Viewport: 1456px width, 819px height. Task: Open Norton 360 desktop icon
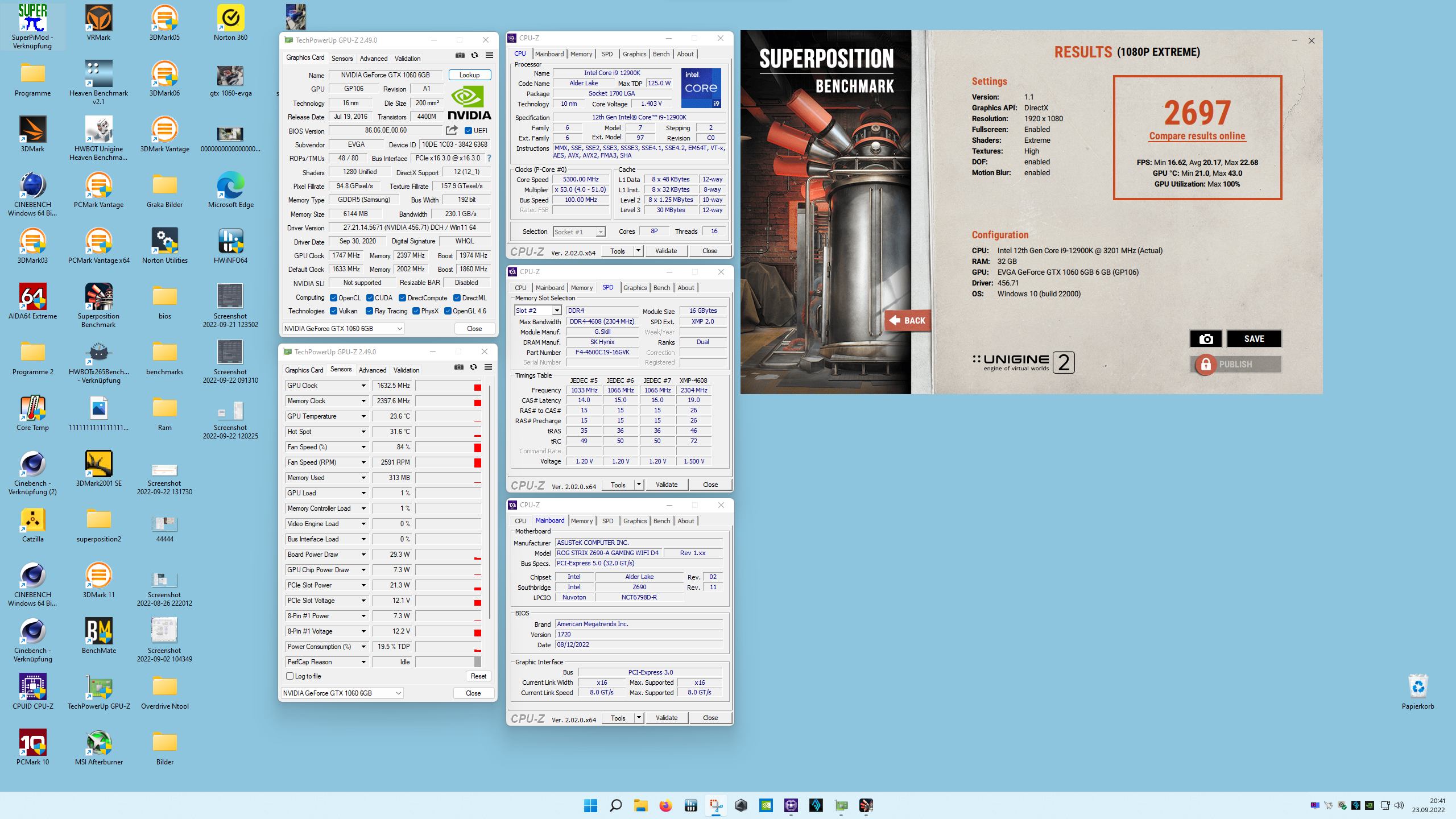(230, 23)
